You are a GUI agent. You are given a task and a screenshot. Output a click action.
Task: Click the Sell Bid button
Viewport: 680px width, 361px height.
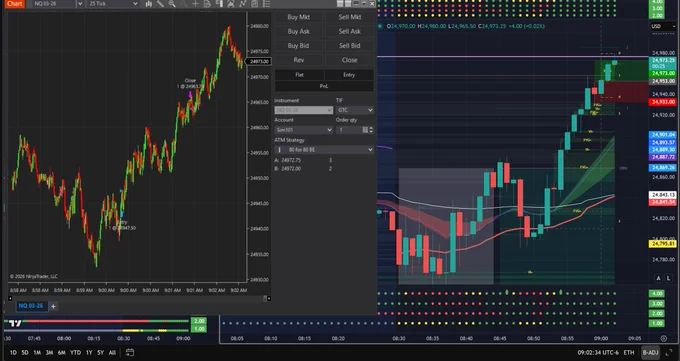pos(350,46)
